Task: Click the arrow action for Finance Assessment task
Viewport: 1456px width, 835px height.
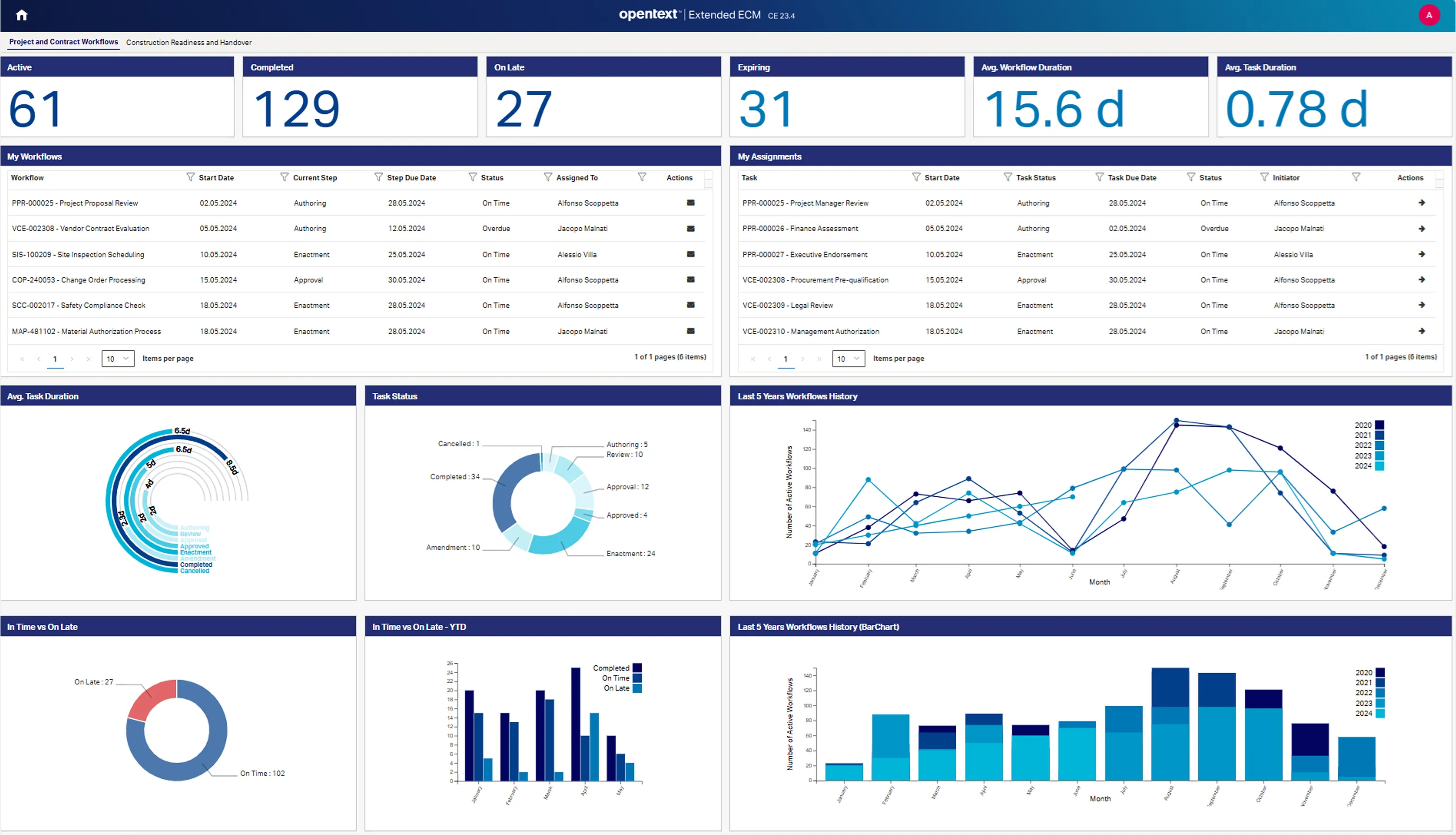Action: 1422,228
